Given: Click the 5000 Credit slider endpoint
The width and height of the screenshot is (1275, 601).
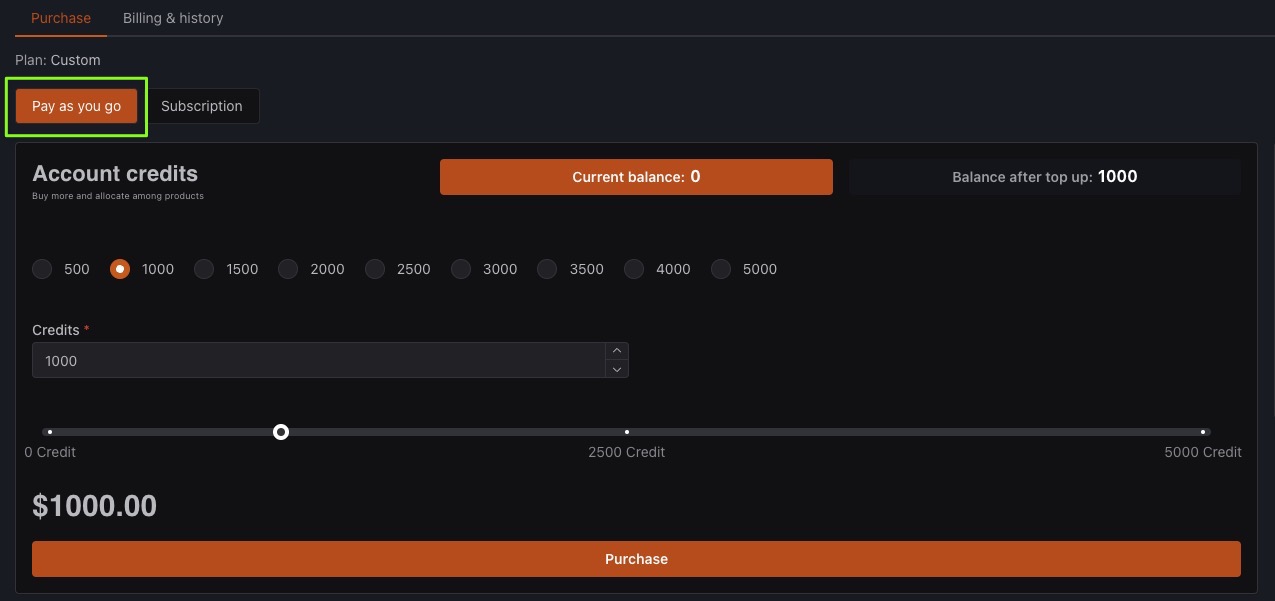Looking at the screenshot, I should tap(1203, 432).
